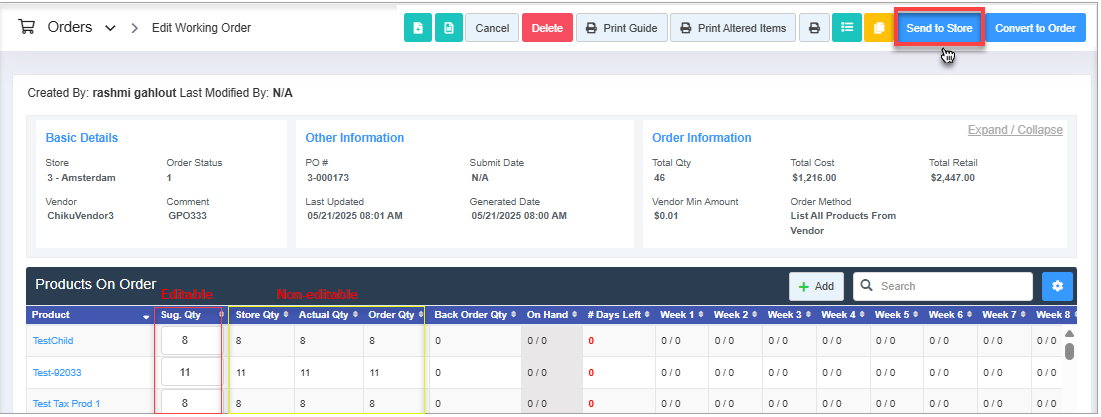1101x417 pixels.
Task: Open the Test Tax Prod 1 link
Action: point(66,404)
